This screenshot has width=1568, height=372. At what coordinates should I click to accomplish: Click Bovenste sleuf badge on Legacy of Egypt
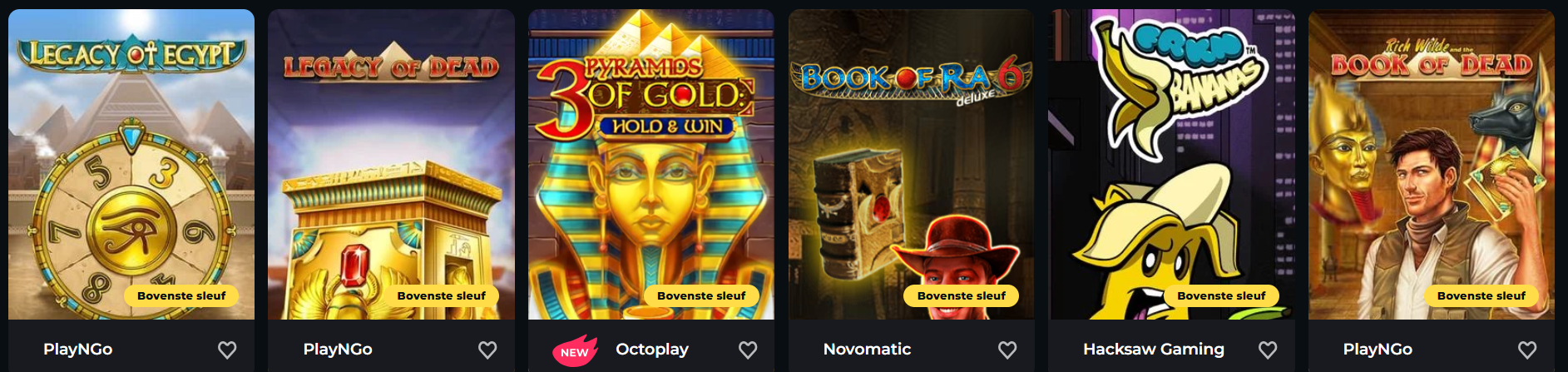click(x=181, y=295)
